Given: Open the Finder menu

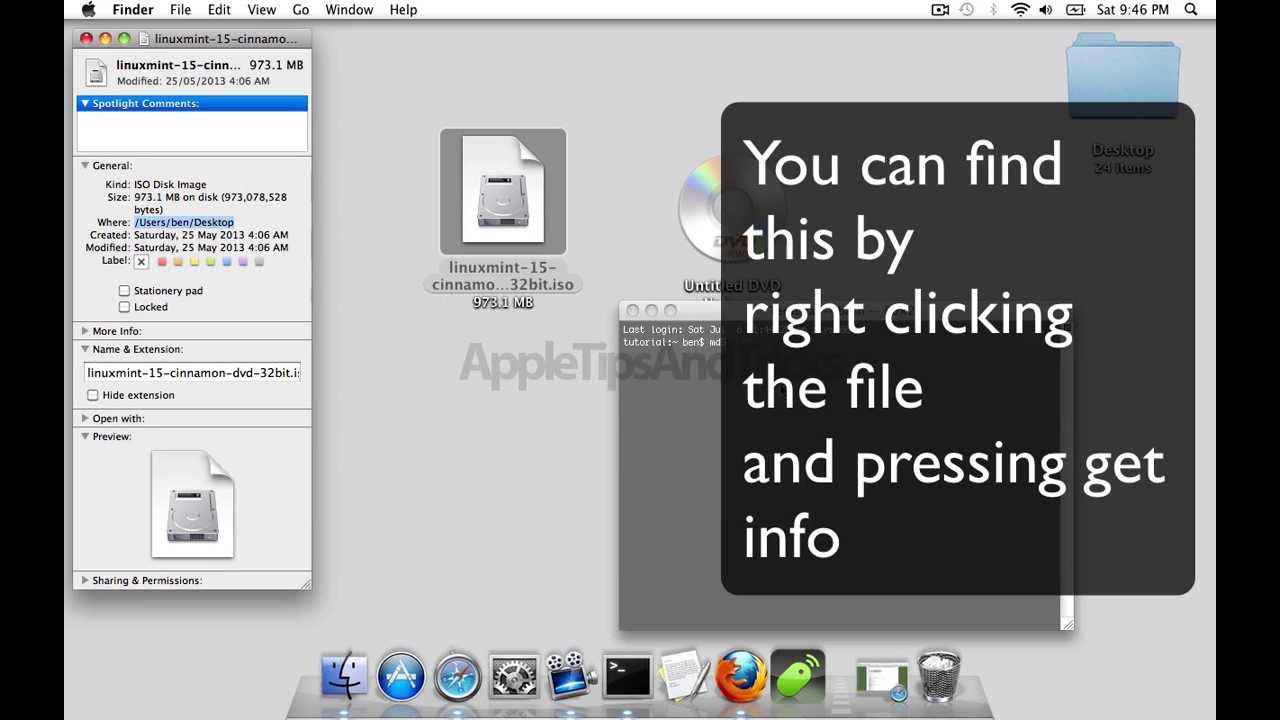Looking at the screenshot, I should point(133,9).
